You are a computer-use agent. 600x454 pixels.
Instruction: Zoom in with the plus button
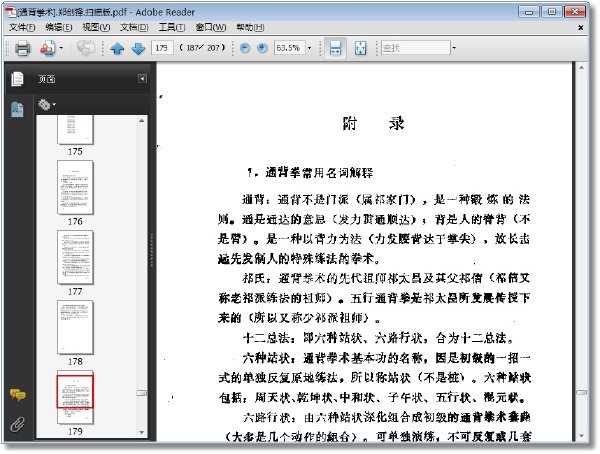262,48
